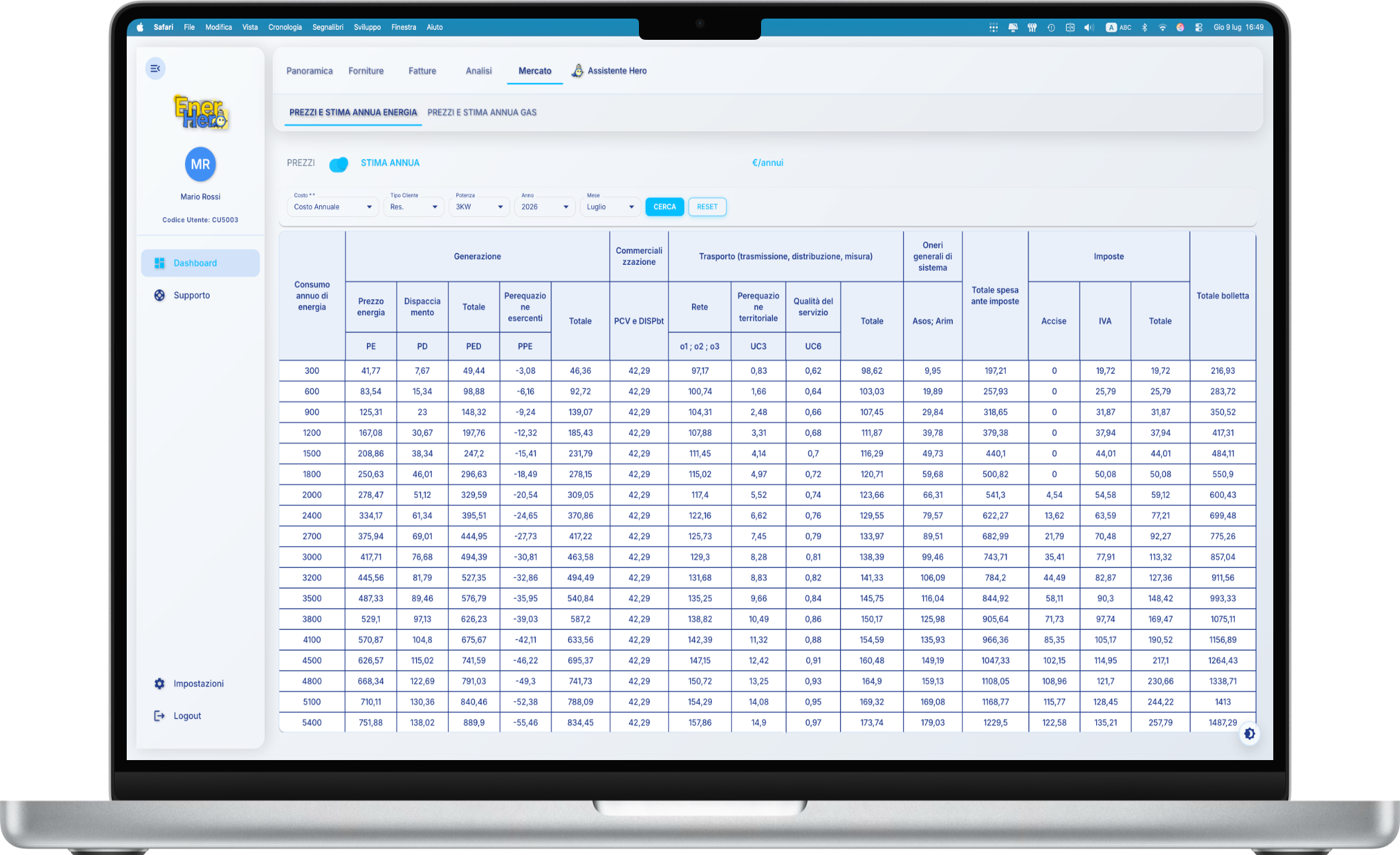Click the 1487,29 total bill cell
Screen dimensions: 1400x855
point(1222,722)
